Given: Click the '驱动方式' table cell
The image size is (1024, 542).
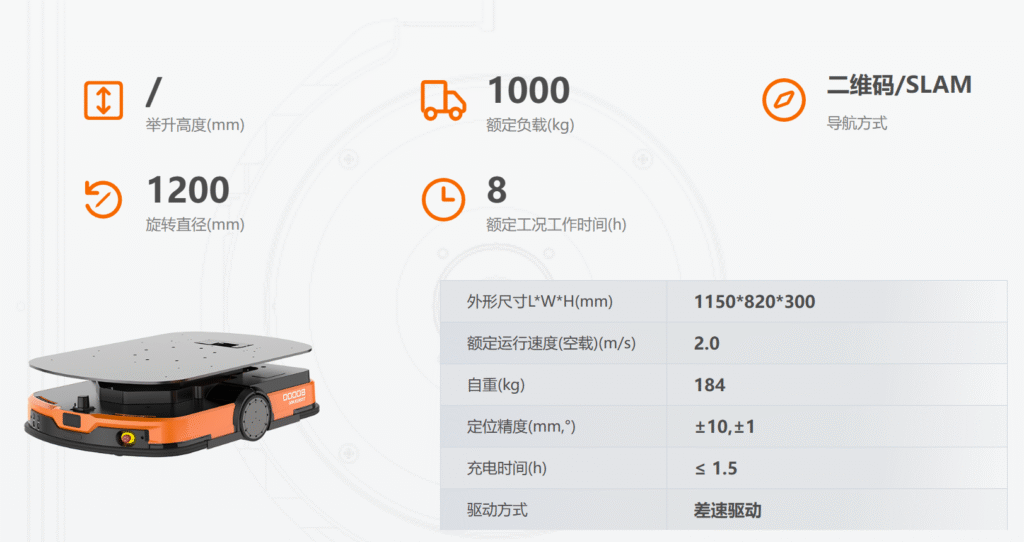Looking at the screenshot, I should point(553,509).
